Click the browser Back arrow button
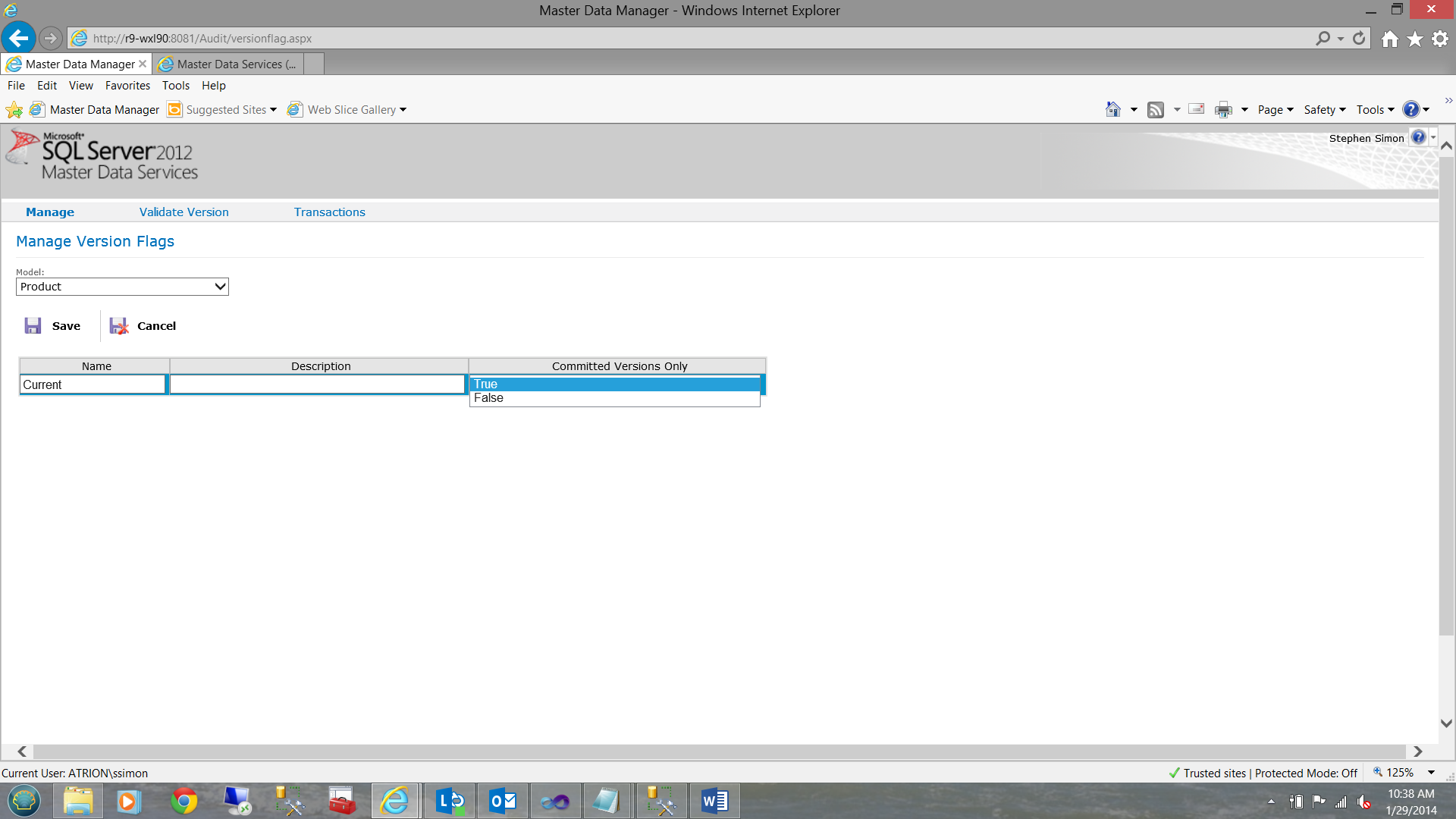 pos(18,38)
